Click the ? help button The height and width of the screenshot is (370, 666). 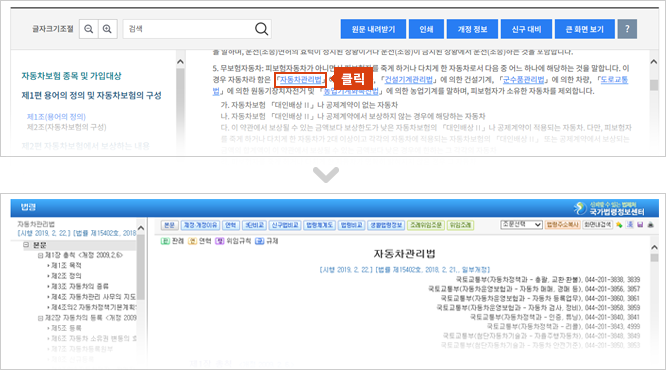627,29
